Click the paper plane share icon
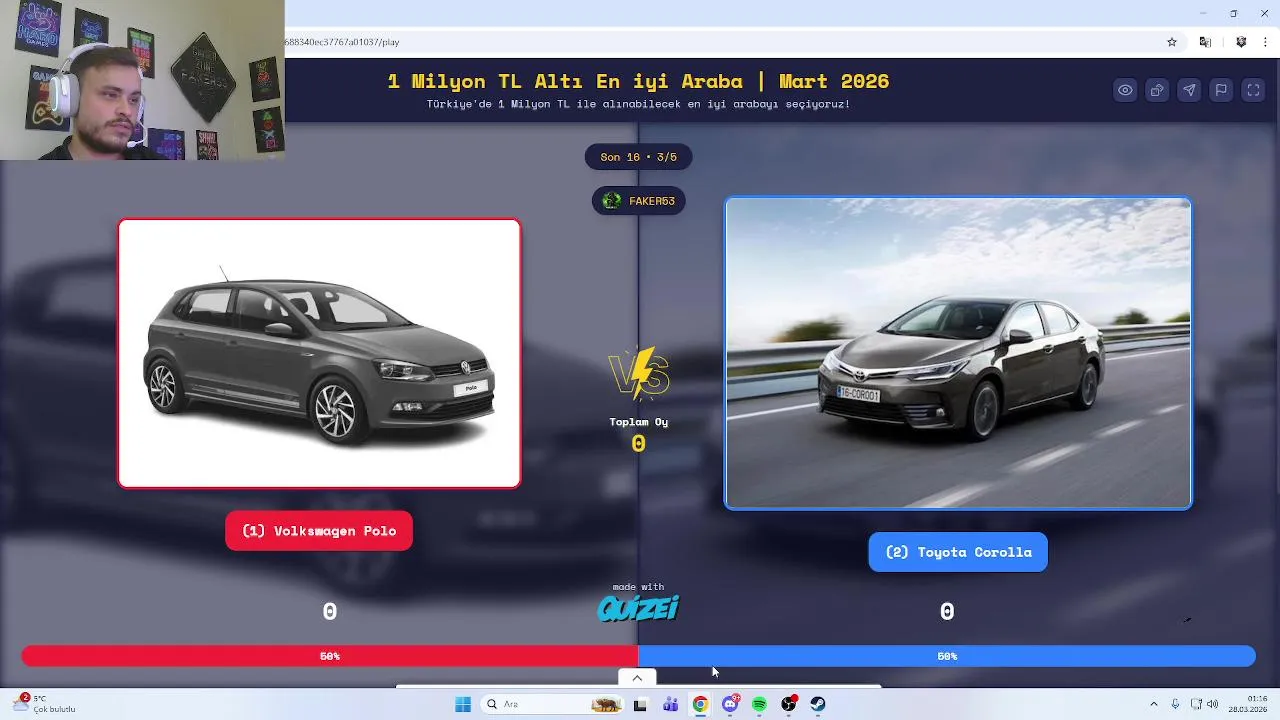This screenshot has height=720, width=1280. pos(1189,90)
